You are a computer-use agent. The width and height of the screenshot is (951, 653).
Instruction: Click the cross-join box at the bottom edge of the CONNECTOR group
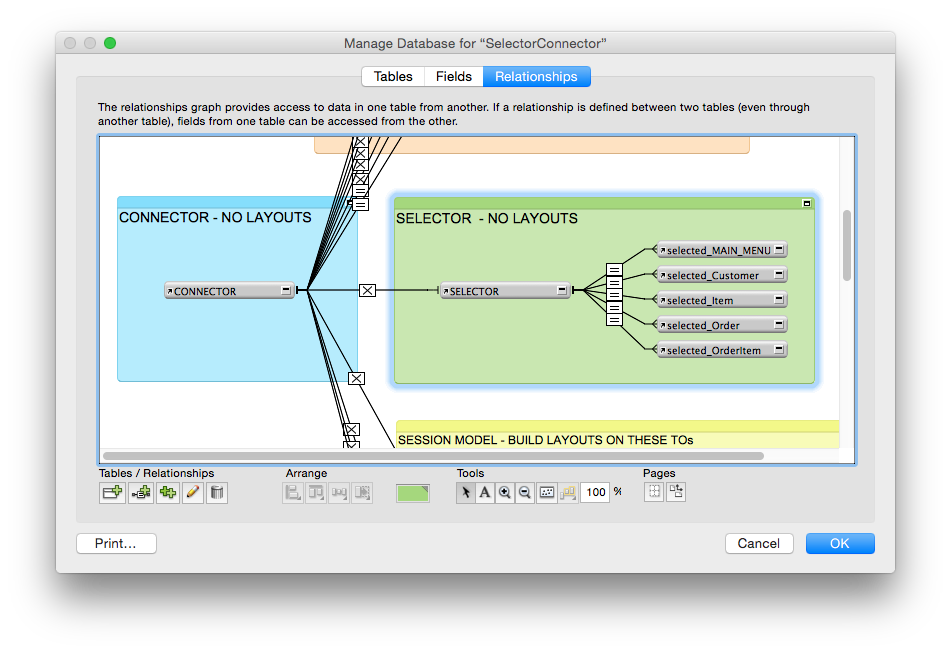pyautogui.click(x=356, y=378)
